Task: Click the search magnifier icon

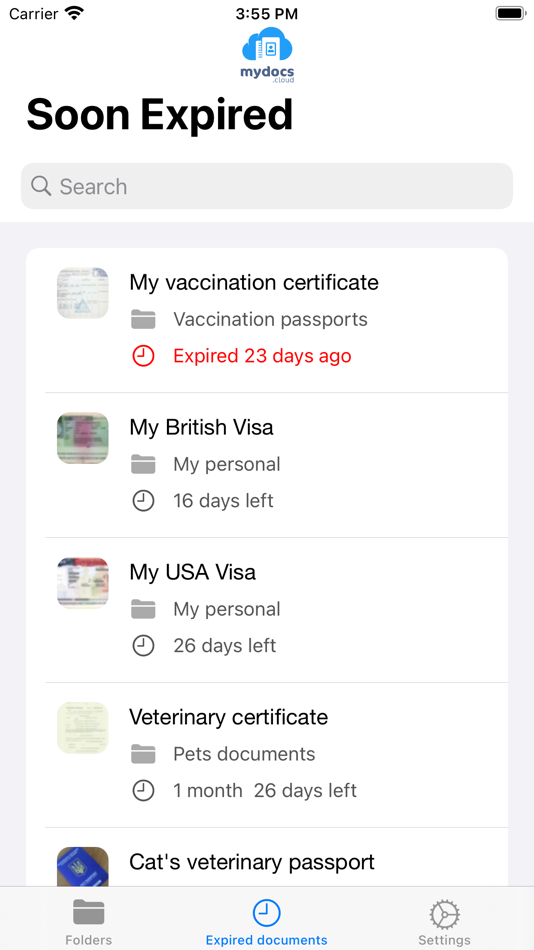Action: tap(41, 186)
